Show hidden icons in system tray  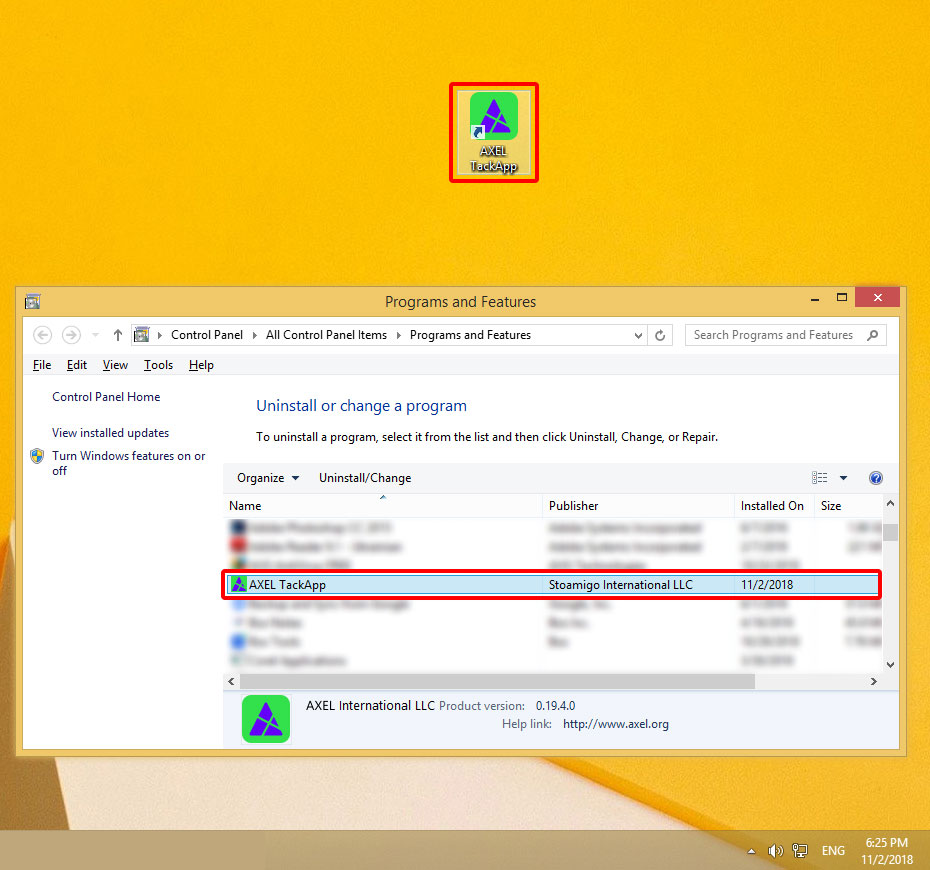coord(751,851)
